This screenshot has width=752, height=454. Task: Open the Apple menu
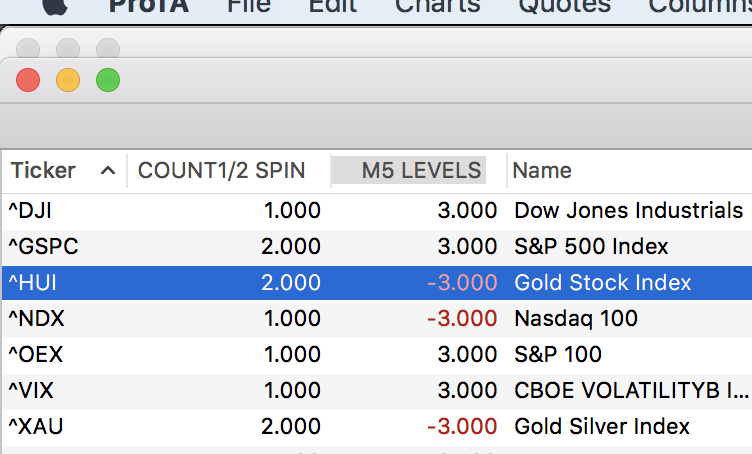pyautogui.click(x=53, y=5)
